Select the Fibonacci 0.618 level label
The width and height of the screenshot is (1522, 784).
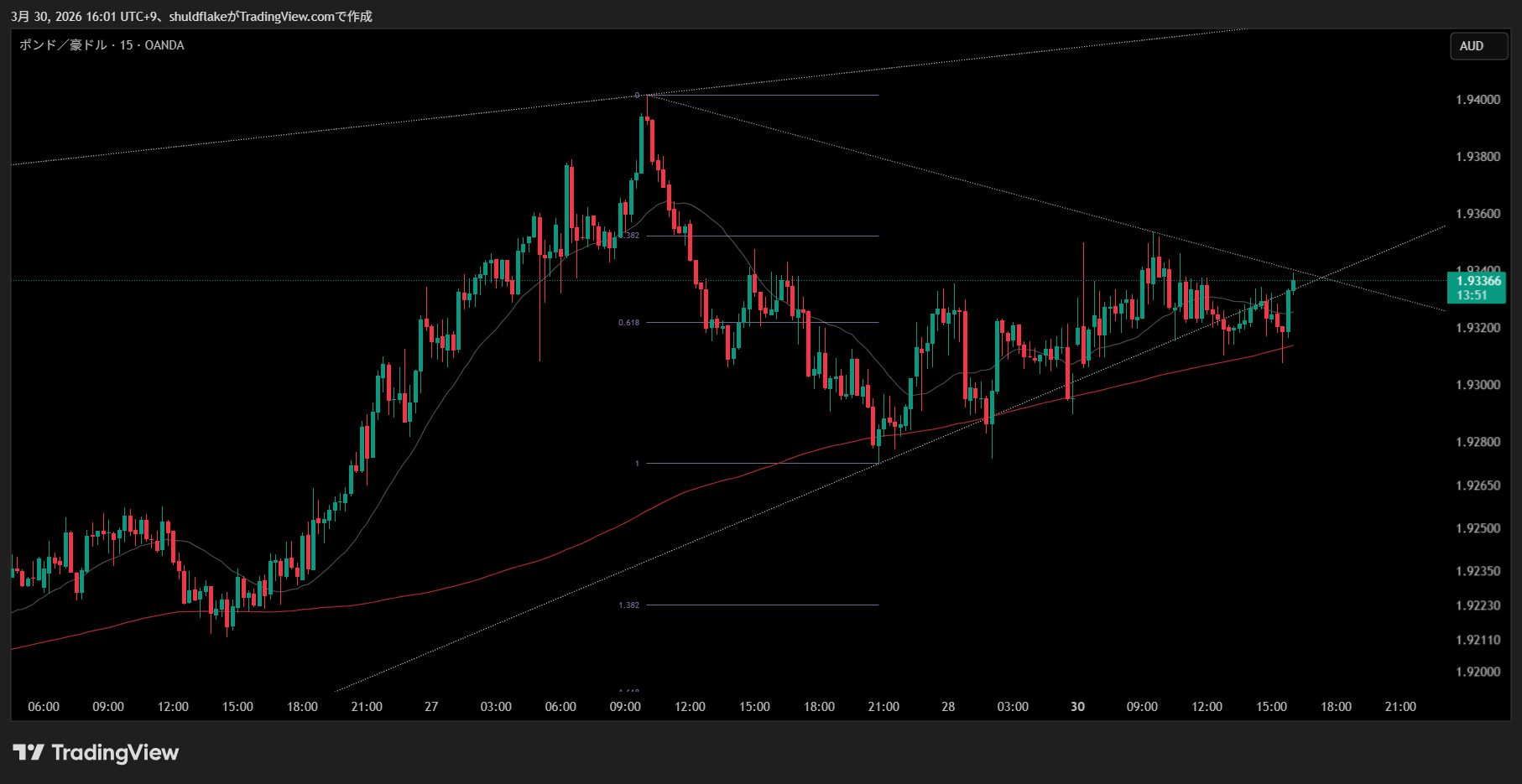coord(628,323)
